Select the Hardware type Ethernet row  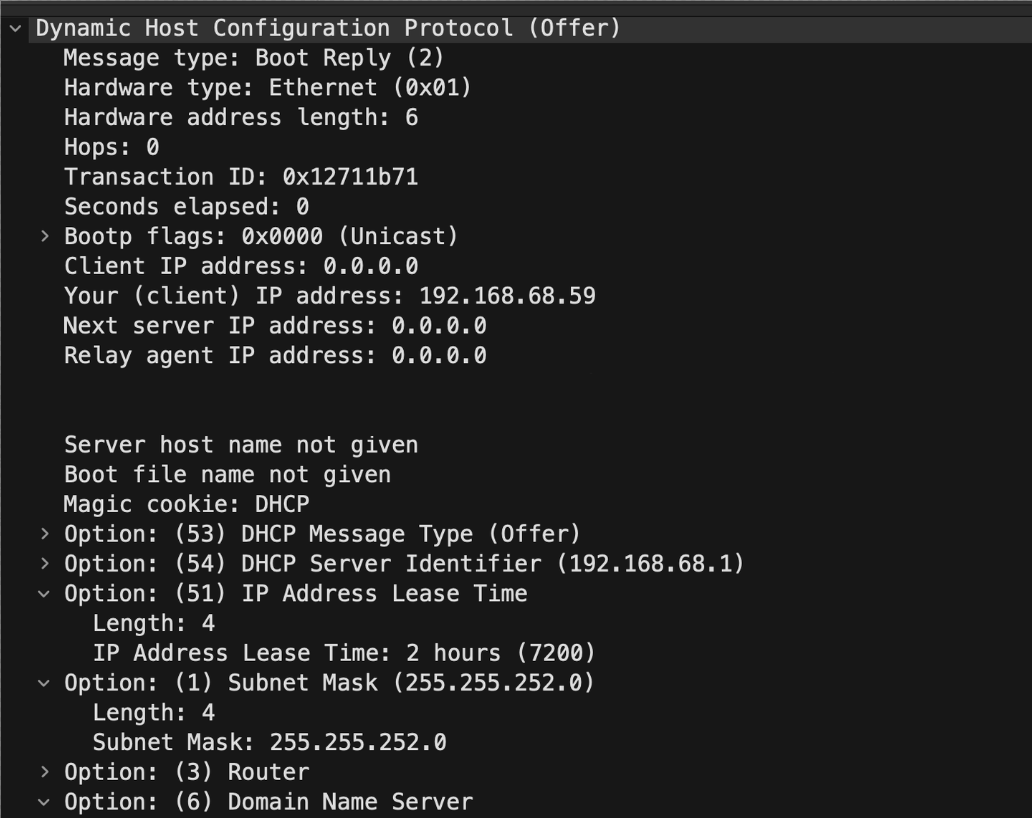point(267,88)
